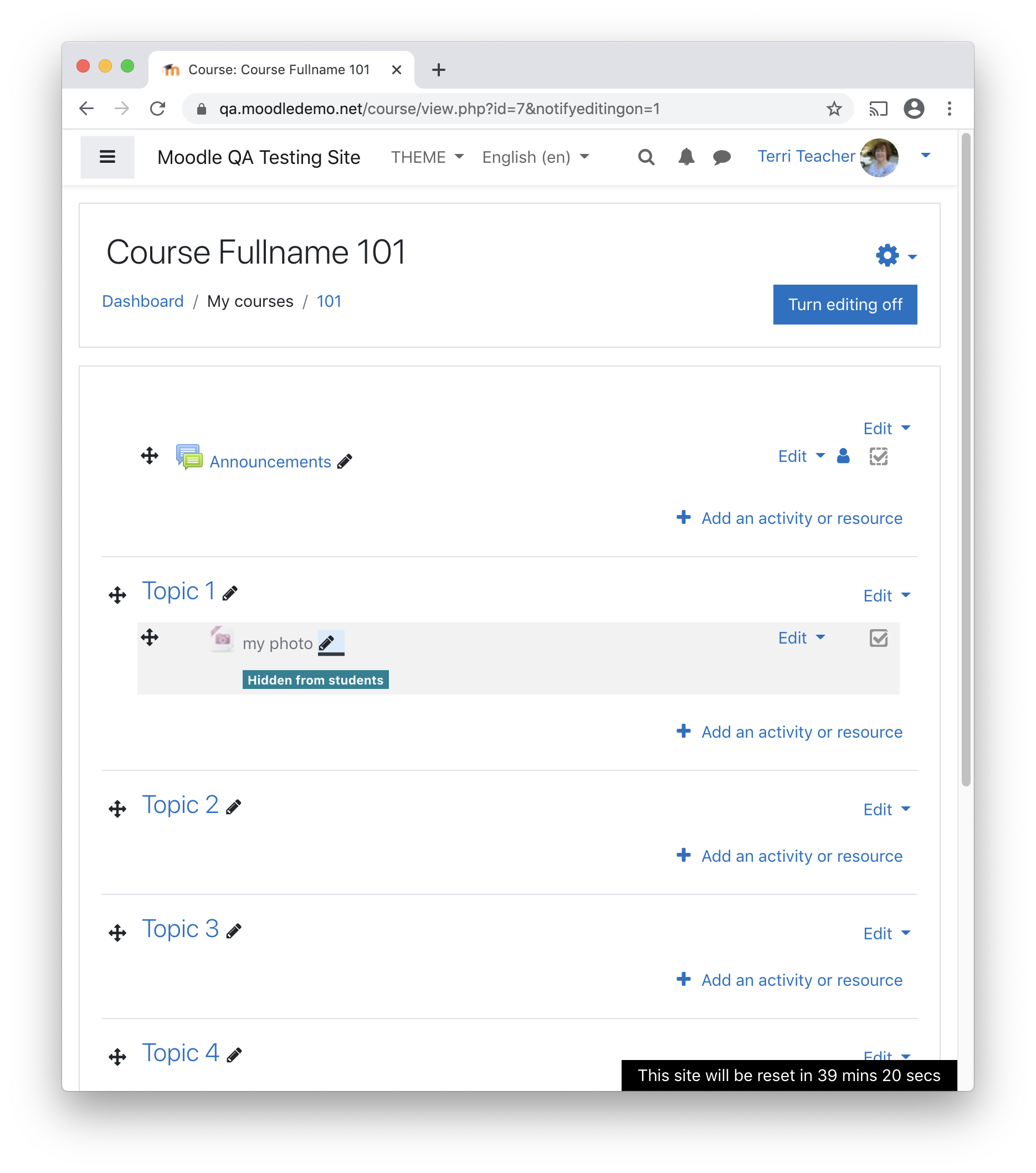
Task: Click the my photo resource icon
Action: [222, 639]
